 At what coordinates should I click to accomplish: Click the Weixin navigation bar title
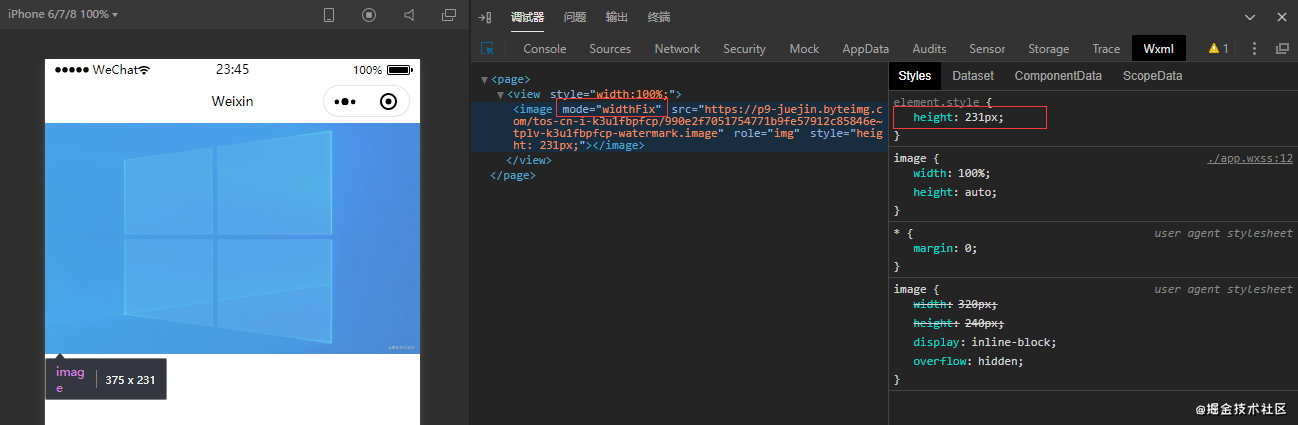(x=232, y=102)
